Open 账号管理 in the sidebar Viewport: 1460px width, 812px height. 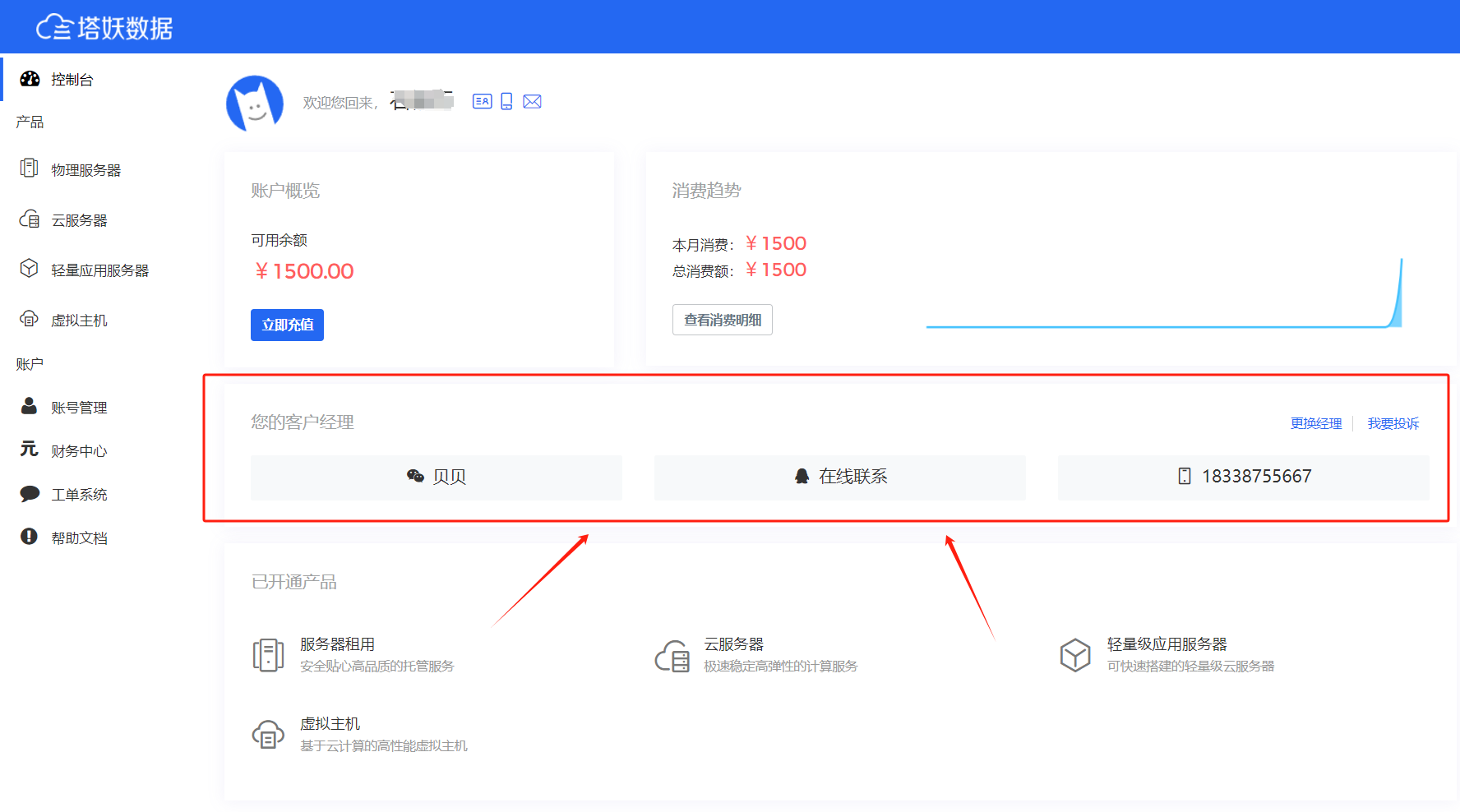(x=79, y=408)
